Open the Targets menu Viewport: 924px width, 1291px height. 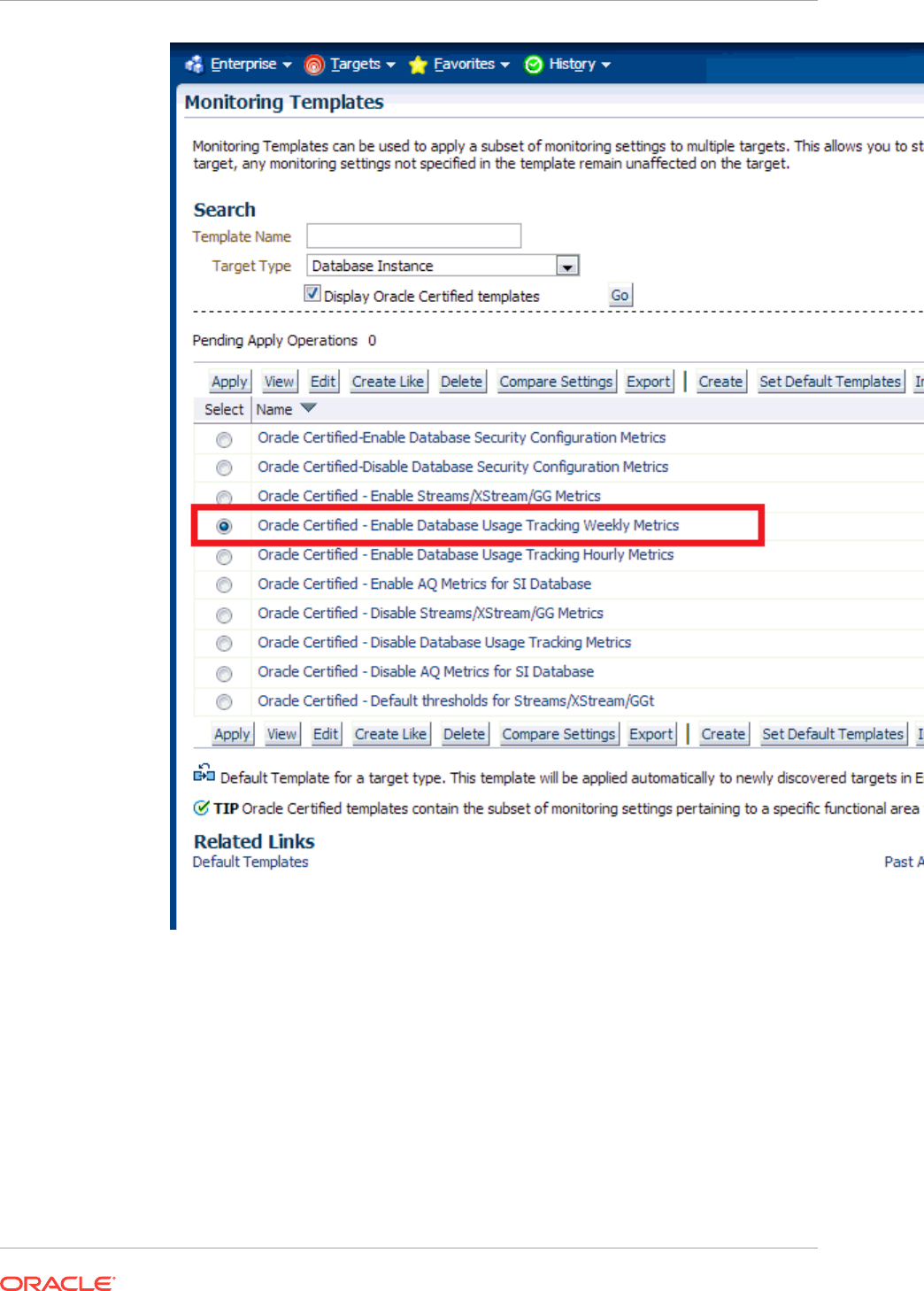355,64
